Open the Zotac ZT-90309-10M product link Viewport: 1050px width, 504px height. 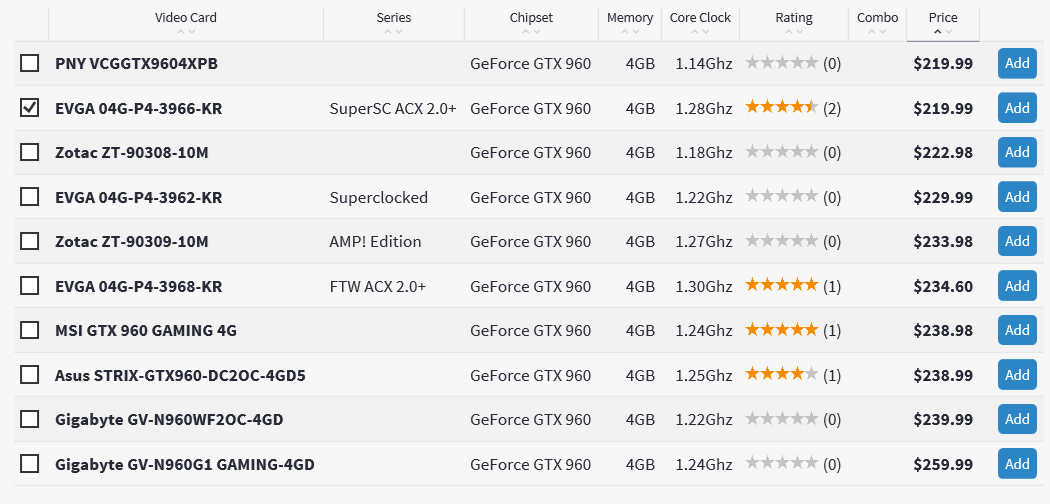point(131,242)
